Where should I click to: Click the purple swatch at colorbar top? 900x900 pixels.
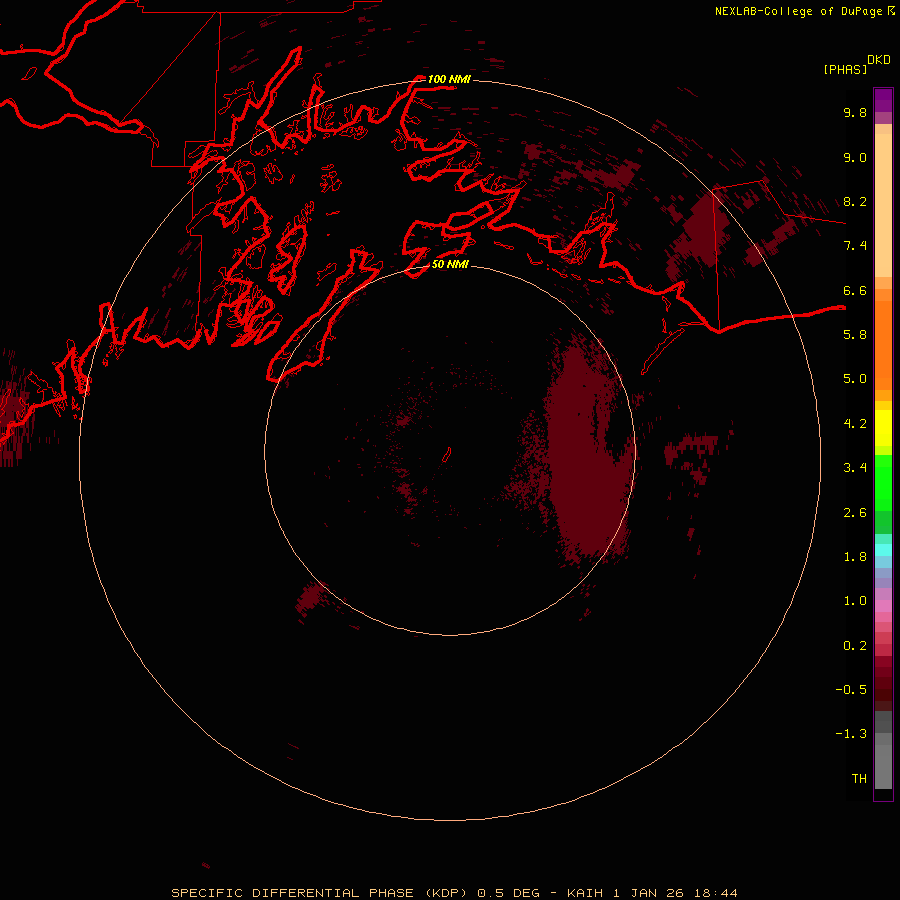pyautogui.click(x=883, y=100)
